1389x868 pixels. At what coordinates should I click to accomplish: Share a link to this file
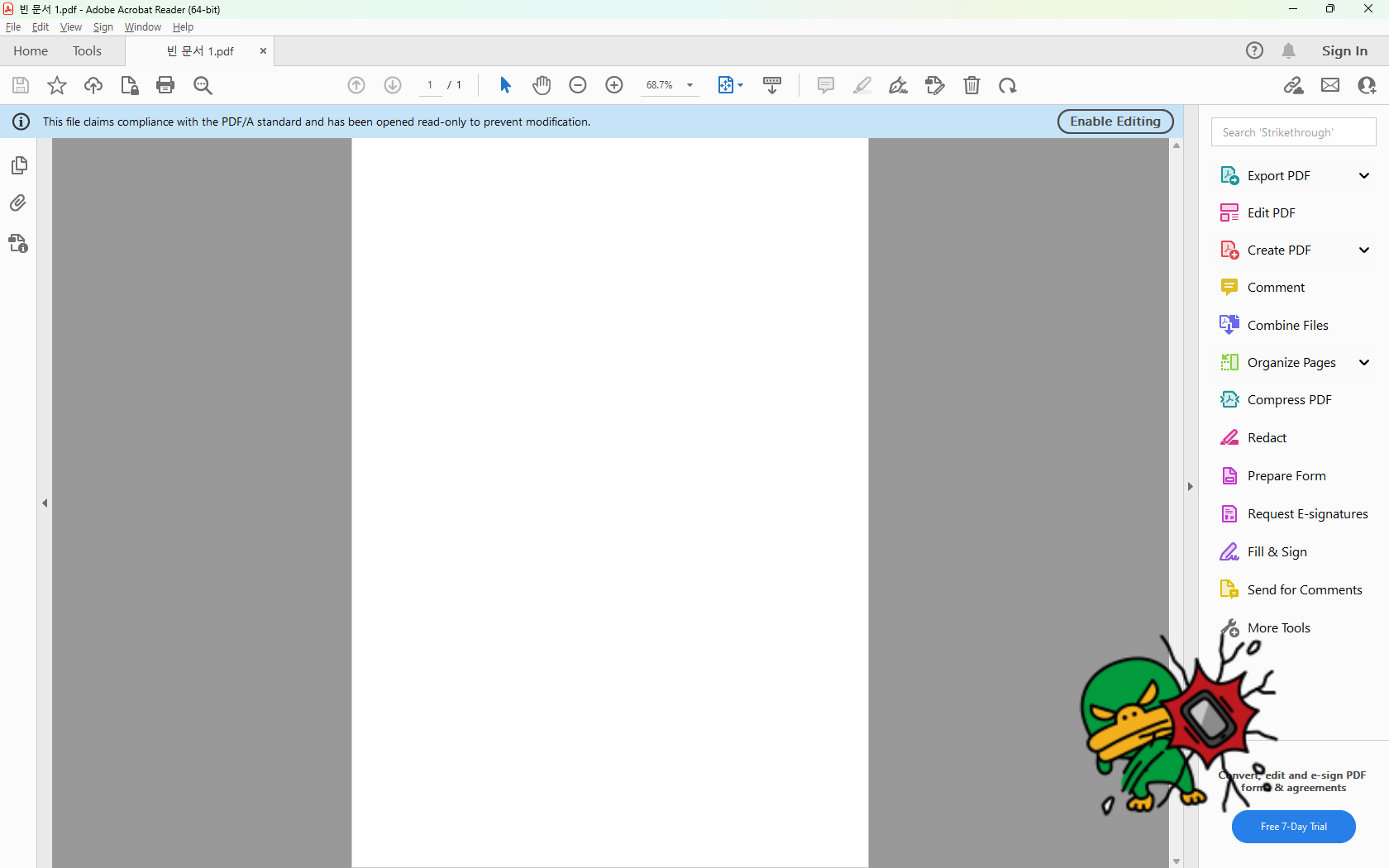click(1294, 85)
